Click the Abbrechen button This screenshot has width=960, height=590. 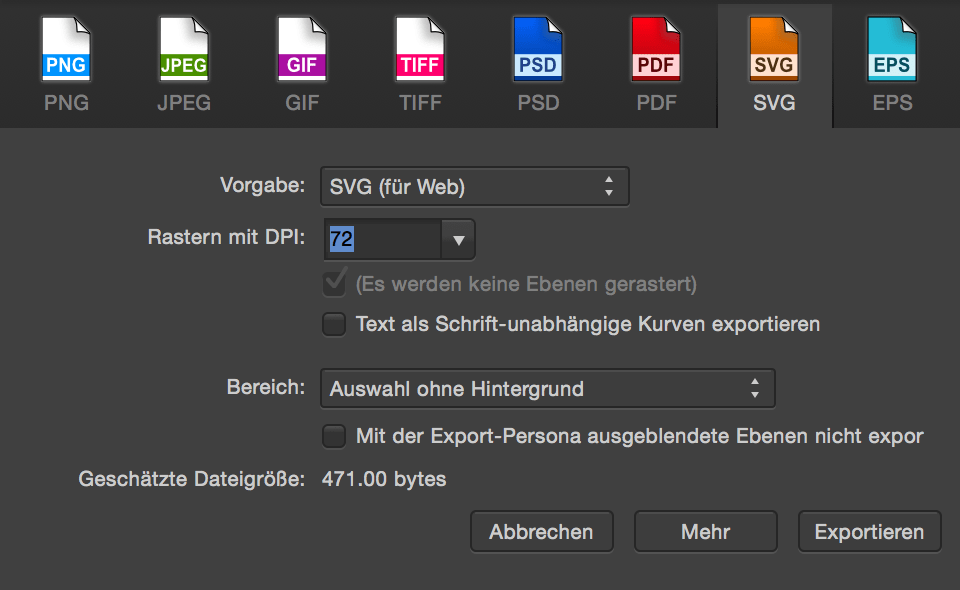[x=541, y=531]
